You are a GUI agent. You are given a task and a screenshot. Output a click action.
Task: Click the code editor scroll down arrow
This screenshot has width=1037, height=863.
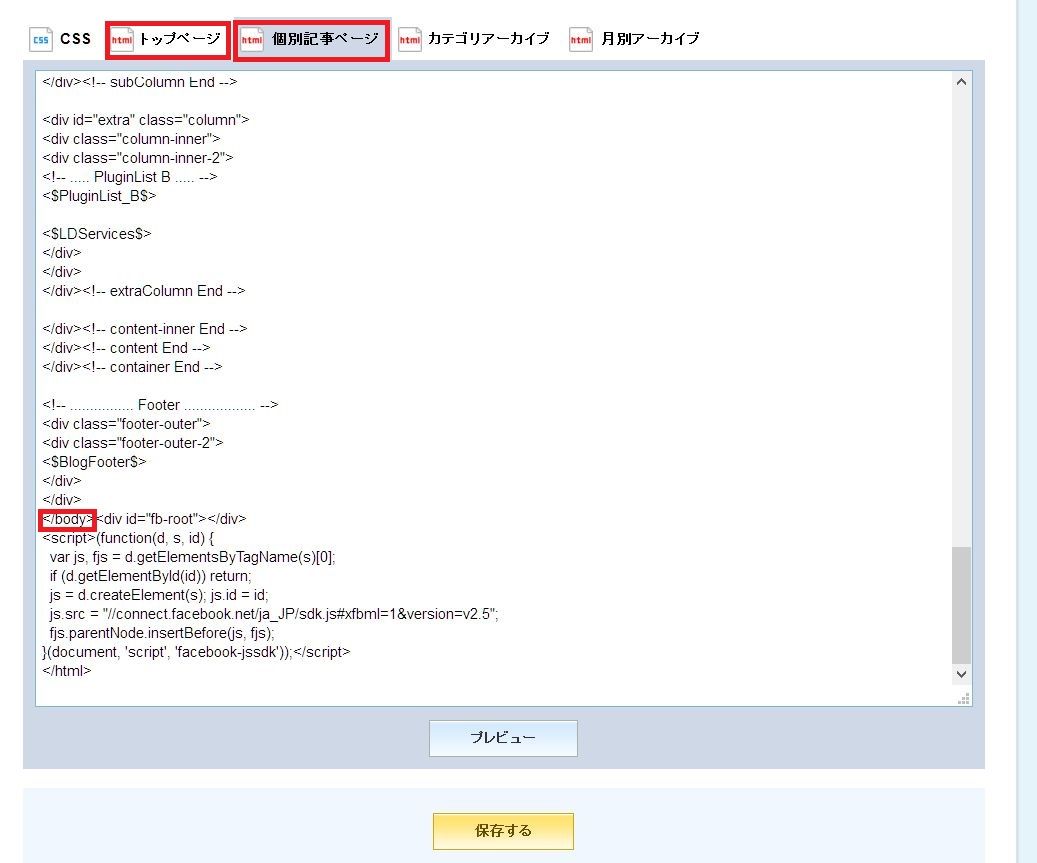(962, 674)
